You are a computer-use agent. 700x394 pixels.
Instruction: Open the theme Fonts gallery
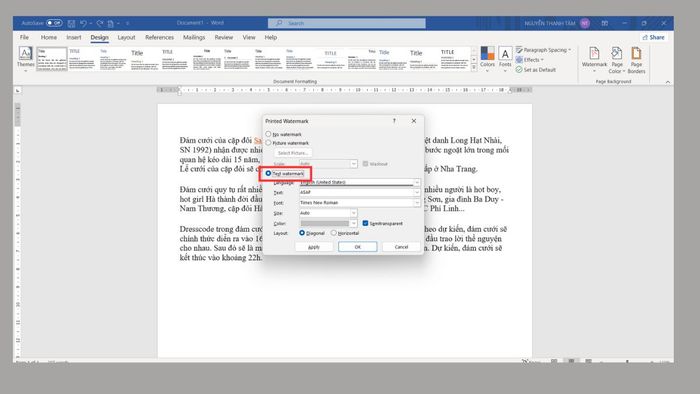pos(505,58)
